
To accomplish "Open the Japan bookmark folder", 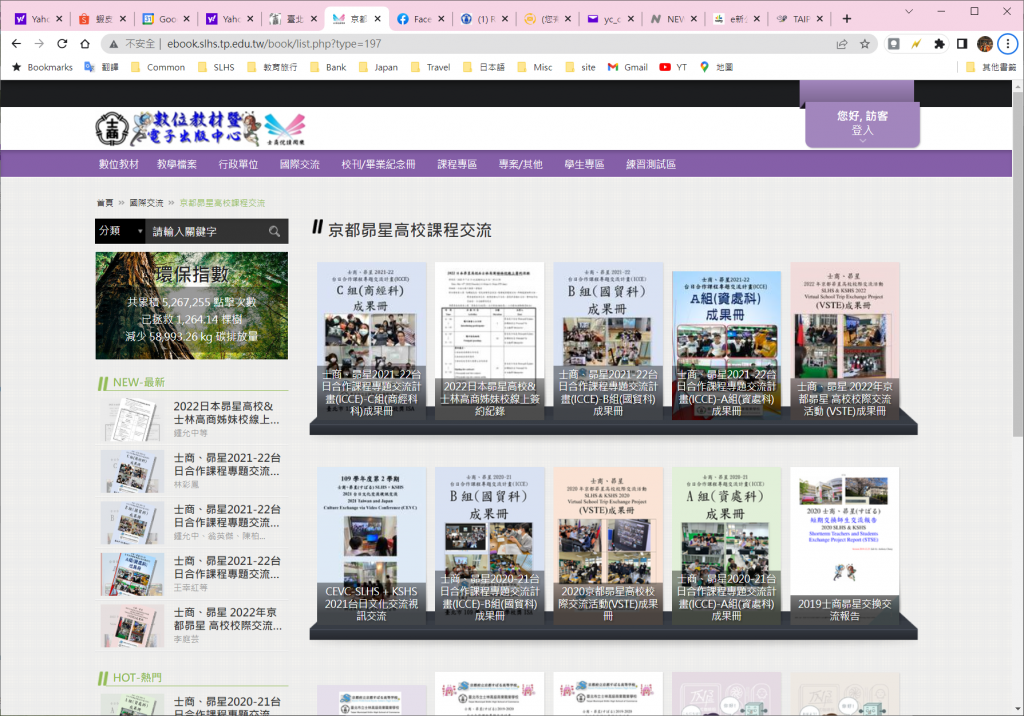I will pos(378,67).
